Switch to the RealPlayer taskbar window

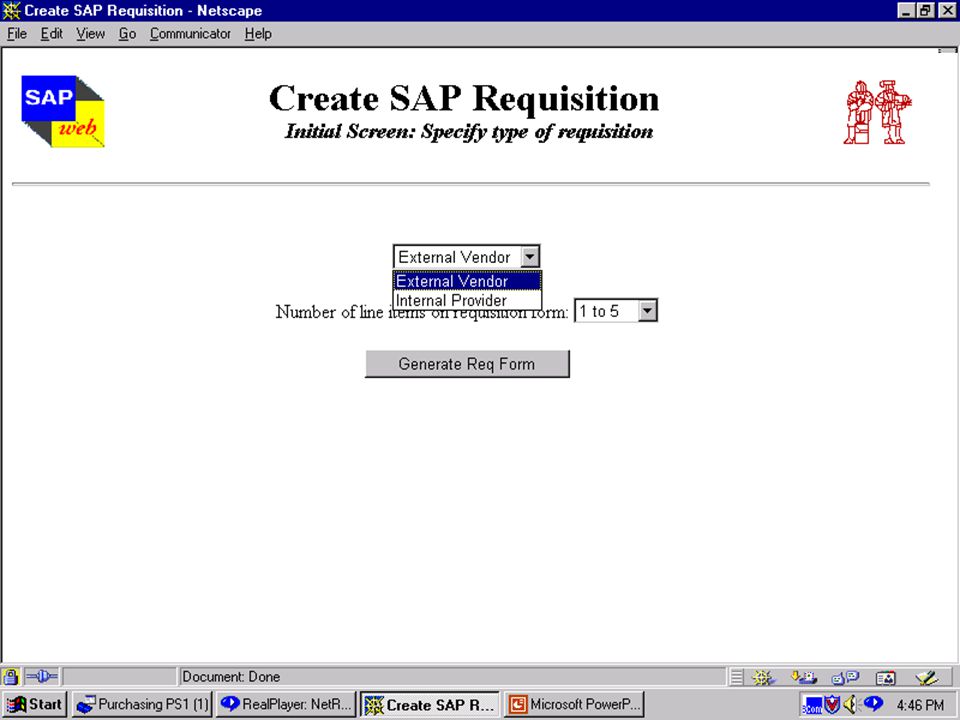286,704
